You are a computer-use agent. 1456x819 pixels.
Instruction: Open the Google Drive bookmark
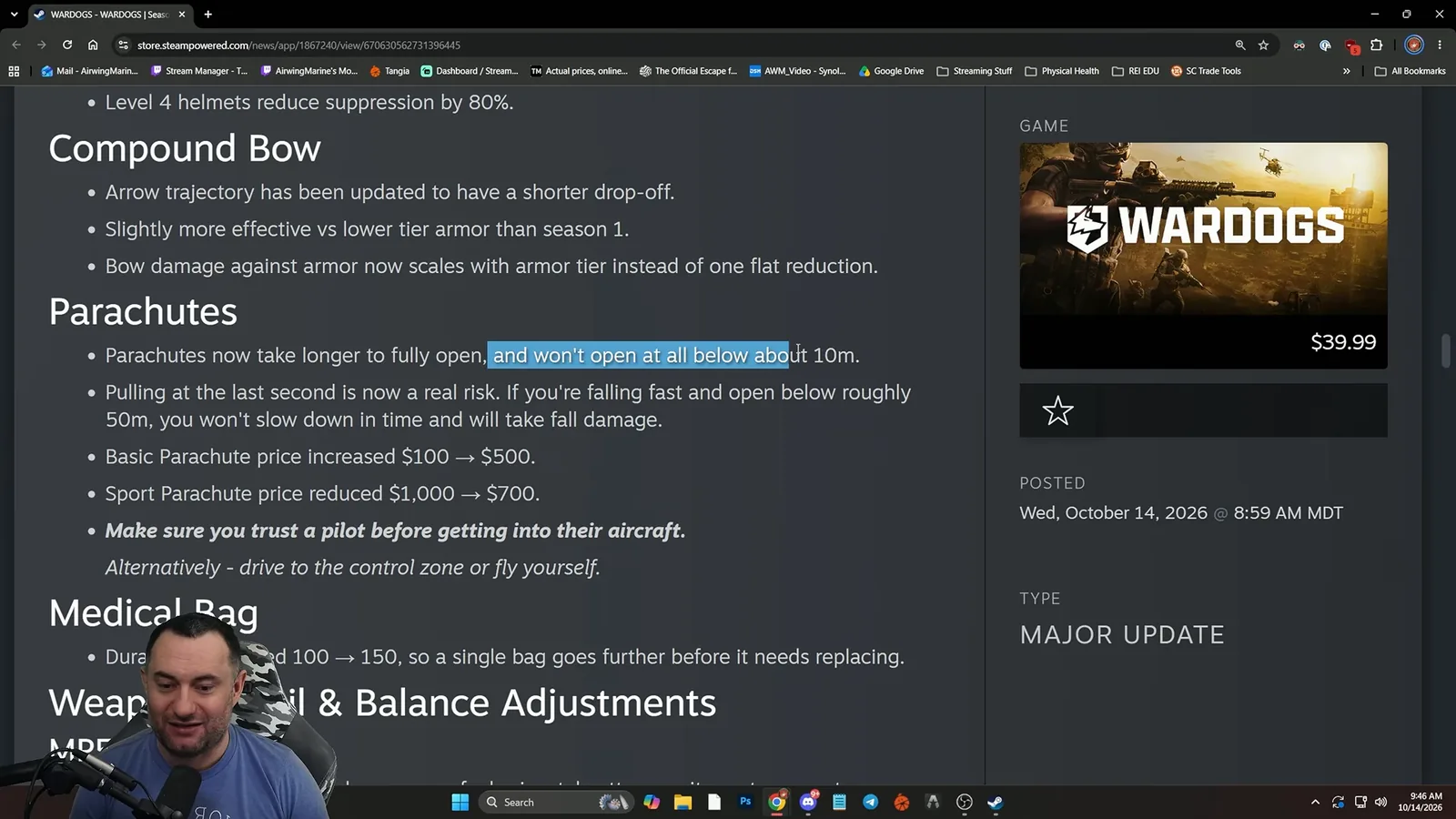click(892, 71)
